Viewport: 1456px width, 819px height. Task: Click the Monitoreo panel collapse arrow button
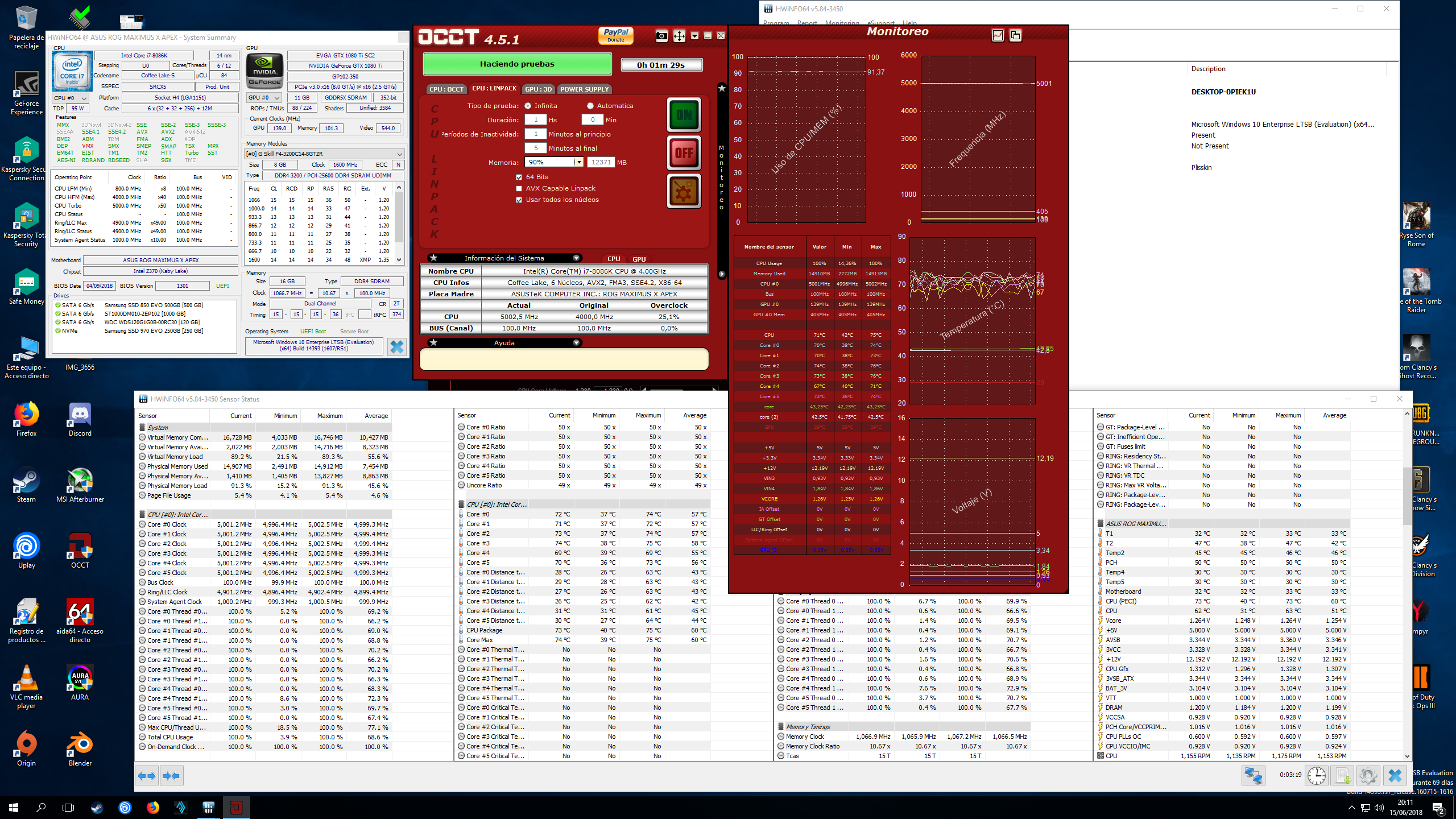[x=722, y=274]
